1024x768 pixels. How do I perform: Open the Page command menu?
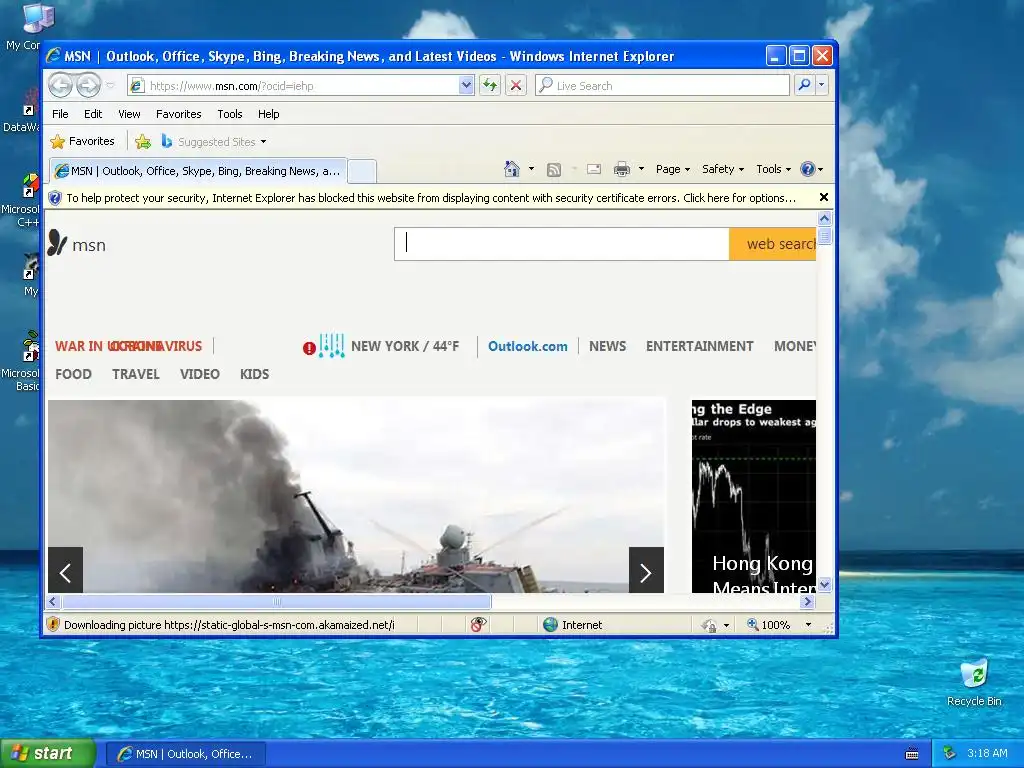tap(673, 169)
